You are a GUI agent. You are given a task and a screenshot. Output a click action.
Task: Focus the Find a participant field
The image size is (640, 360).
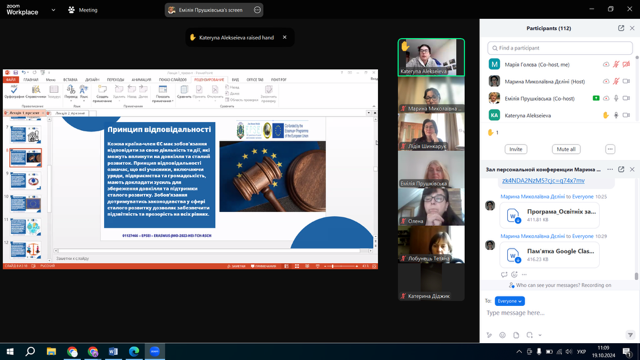[x=560, y=48]
